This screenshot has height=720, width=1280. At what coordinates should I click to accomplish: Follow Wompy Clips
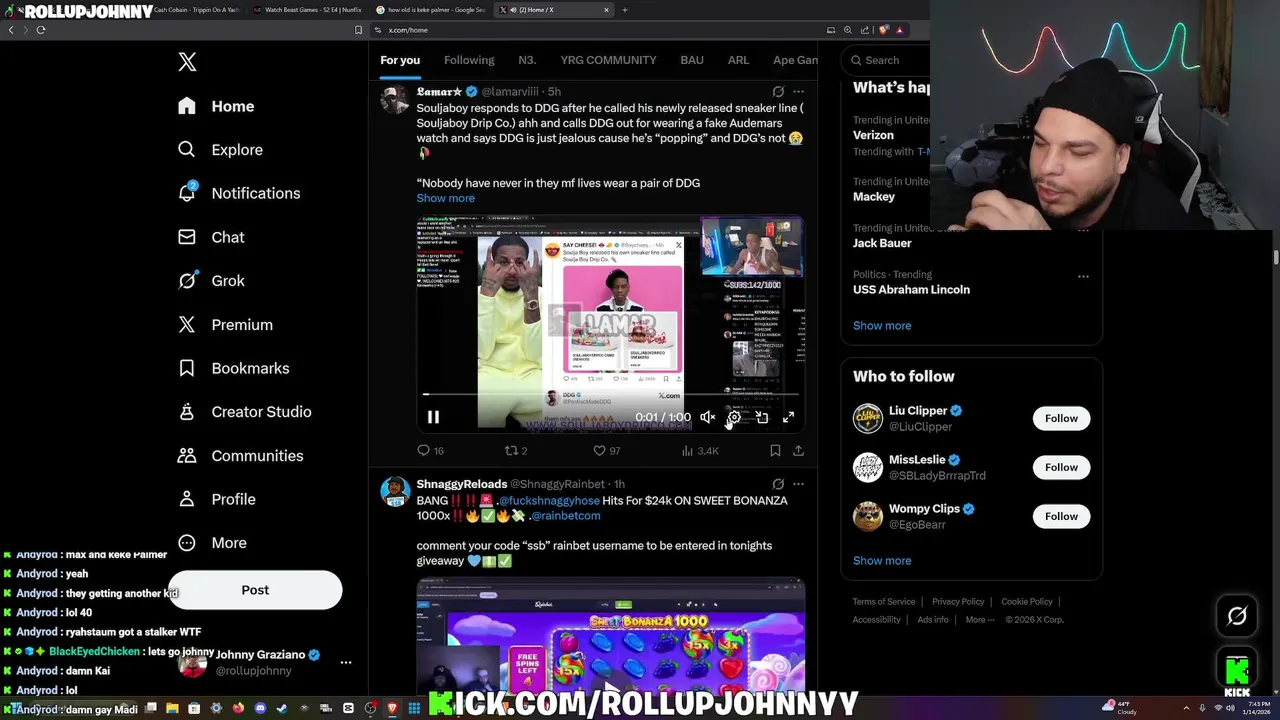pos(1061,516)
